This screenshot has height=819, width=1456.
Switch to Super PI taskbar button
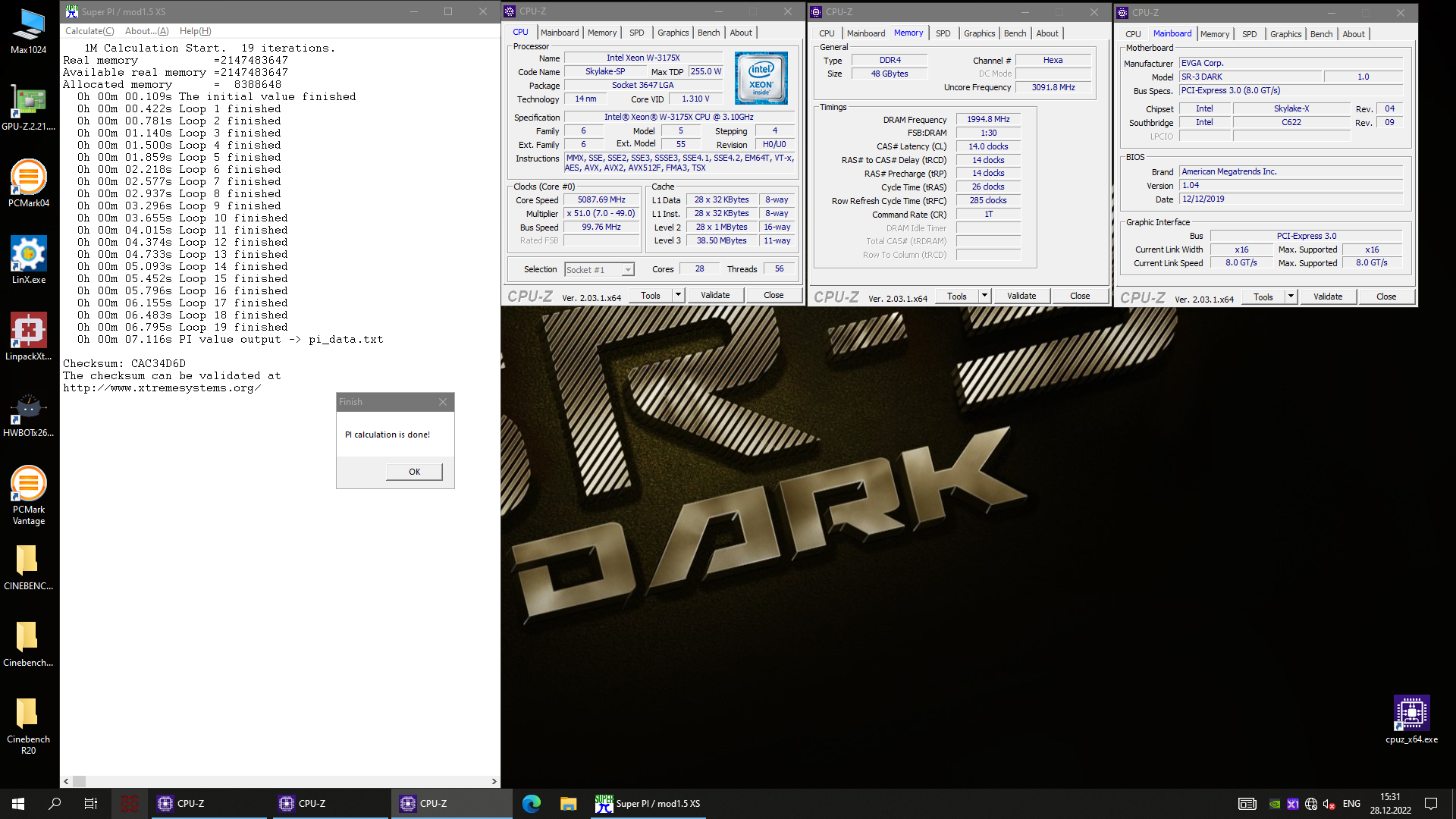648,804
